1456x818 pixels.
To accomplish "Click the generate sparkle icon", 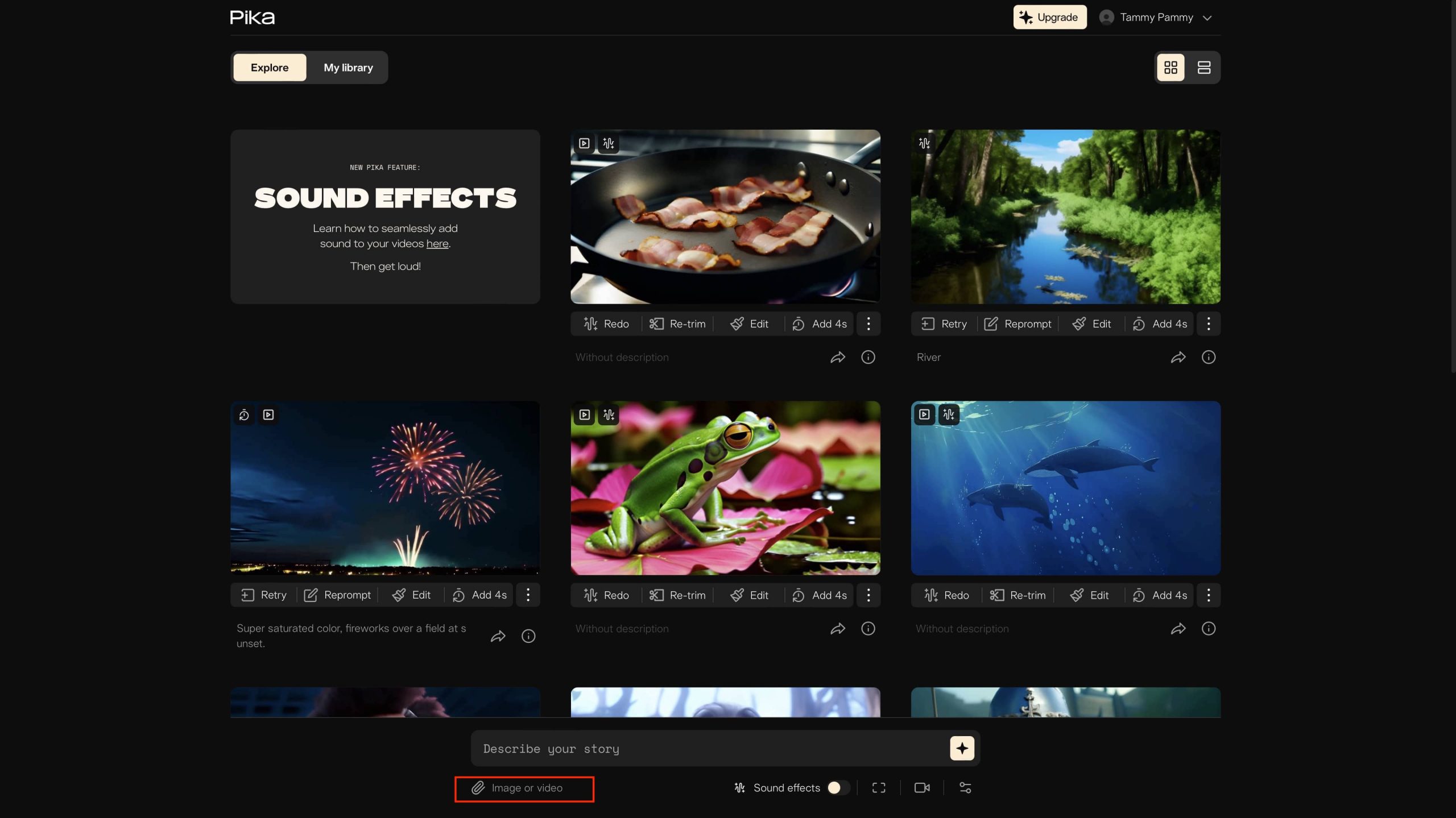I will [x=962, y=749].
